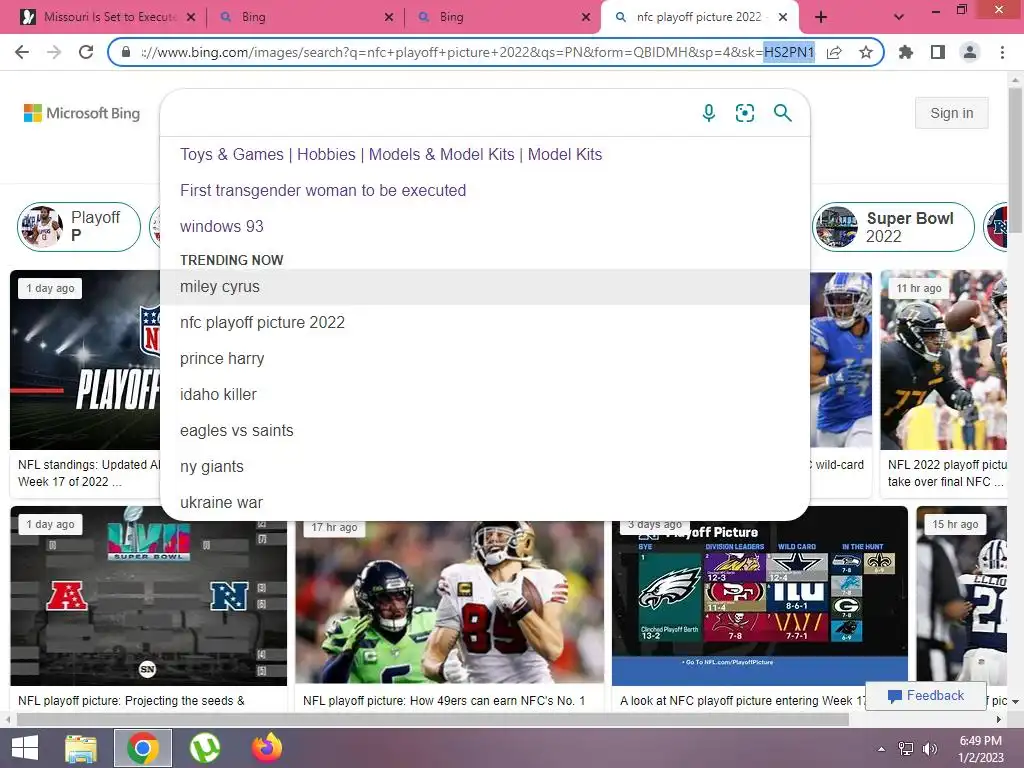
Task: Open Chrome three-dot menu
Action: pos(1002,52)
